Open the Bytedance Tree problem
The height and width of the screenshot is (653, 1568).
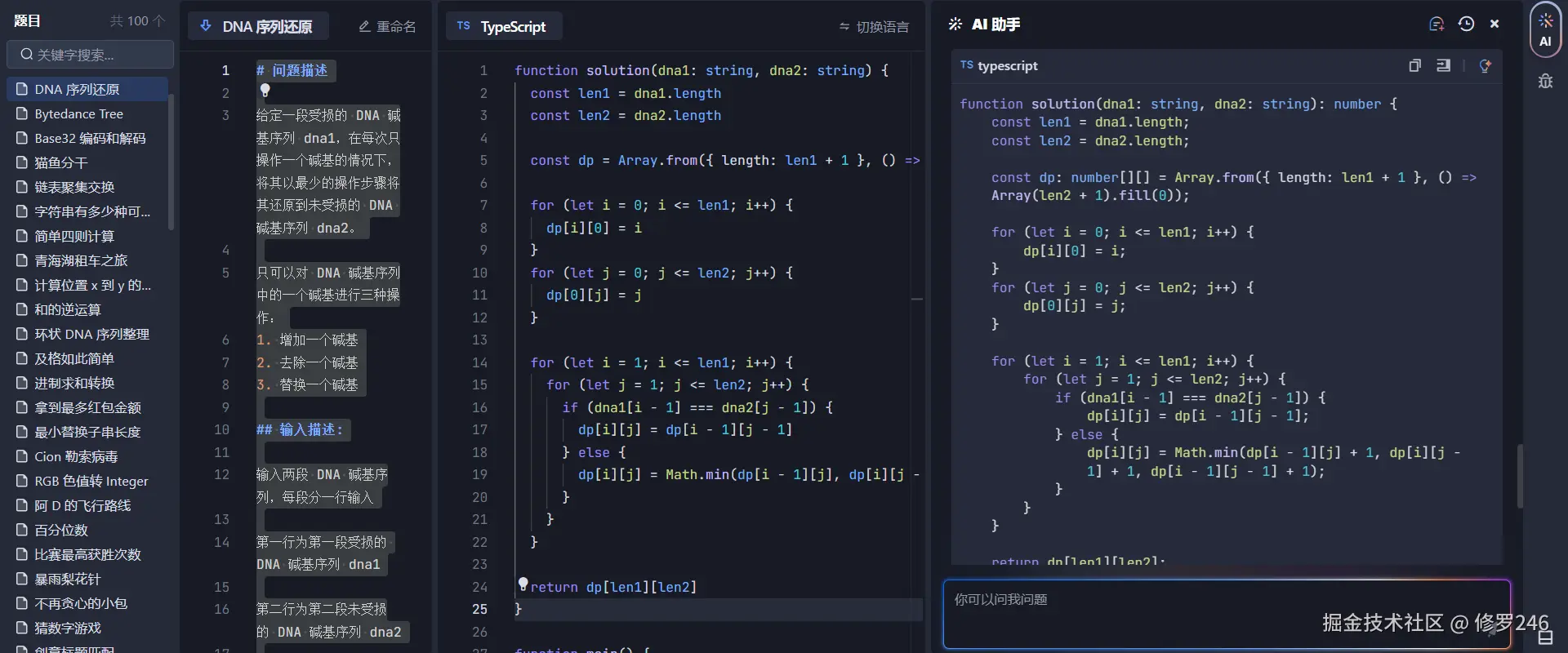(78, 114)
